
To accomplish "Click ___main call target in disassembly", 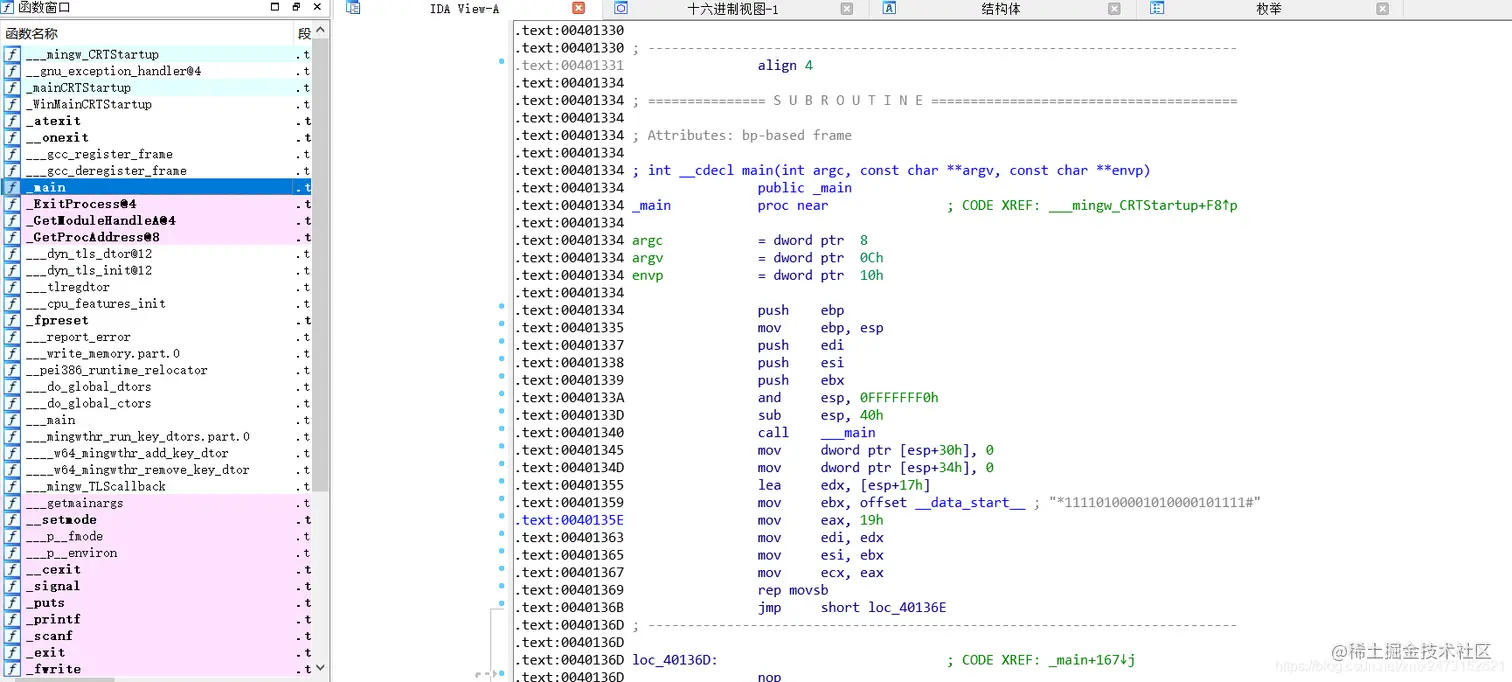I will point(848,433).
